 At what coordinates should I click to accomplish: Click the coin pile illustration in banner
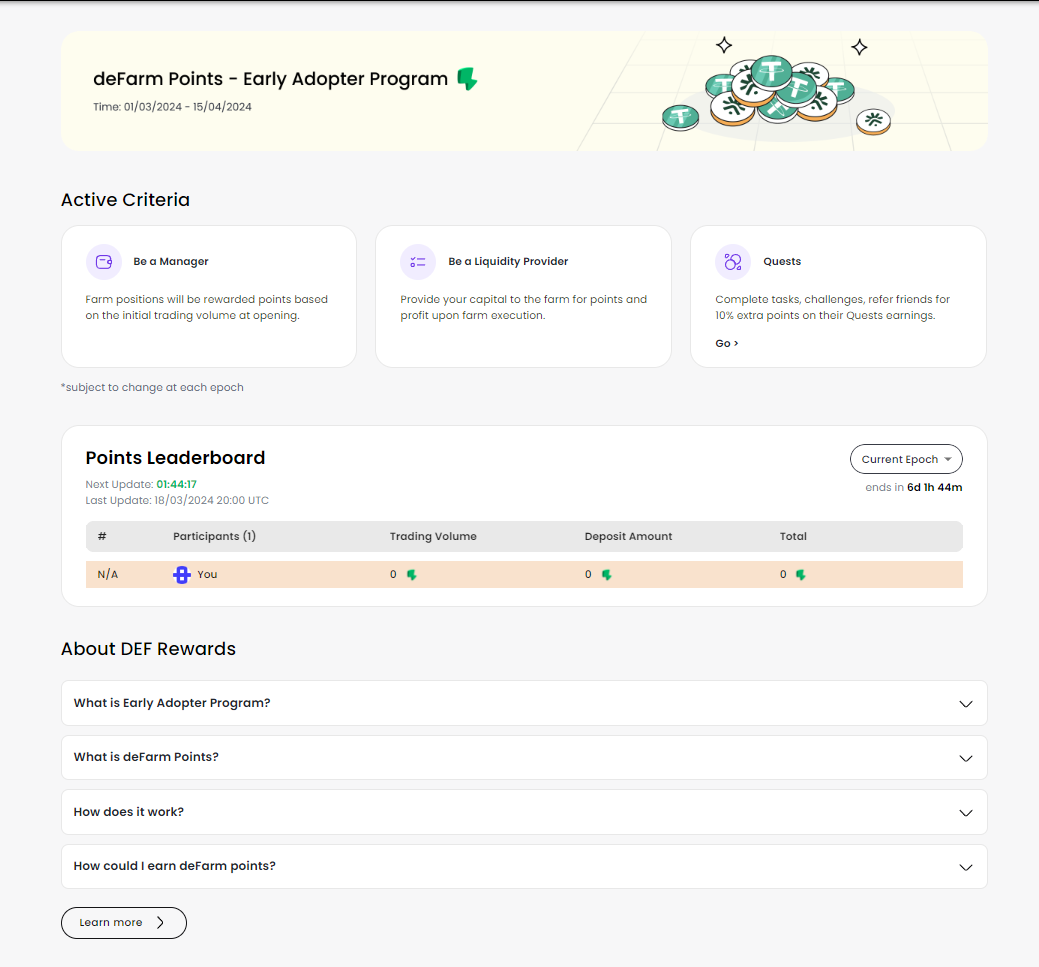(x=776, y=94)
